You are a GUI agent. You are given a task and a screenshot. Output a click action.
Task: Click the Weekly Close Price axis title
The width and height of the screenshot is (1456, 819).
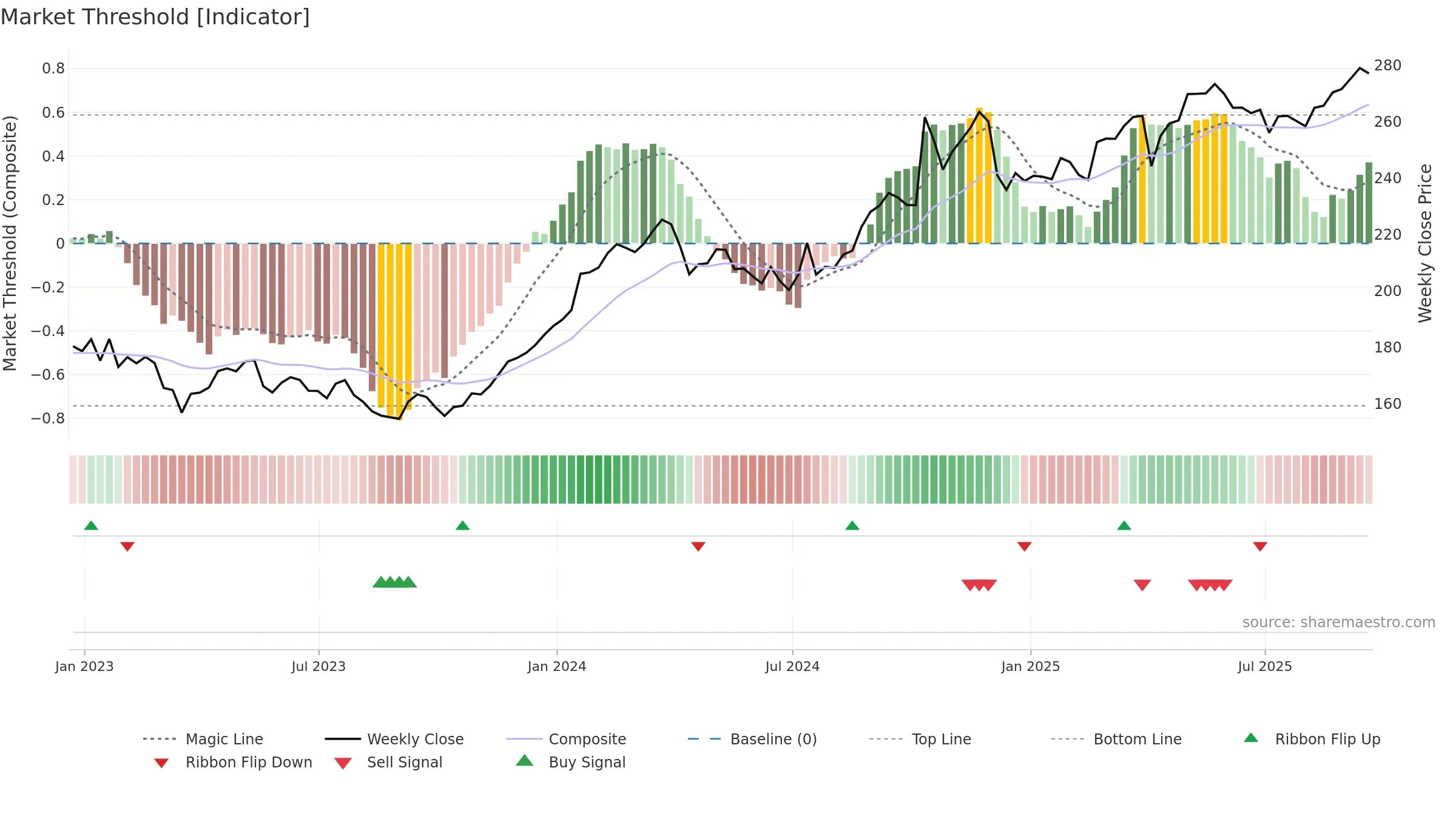pos(1425,243)
